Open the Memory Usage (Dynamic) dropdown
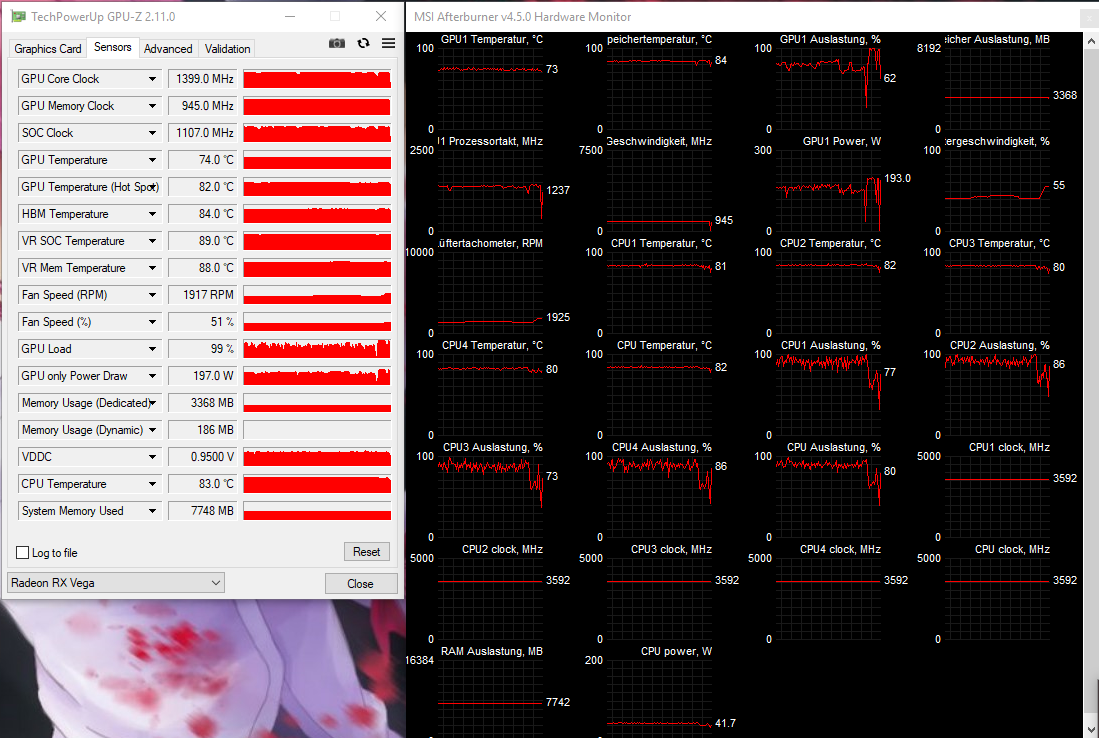 (152, 430)
